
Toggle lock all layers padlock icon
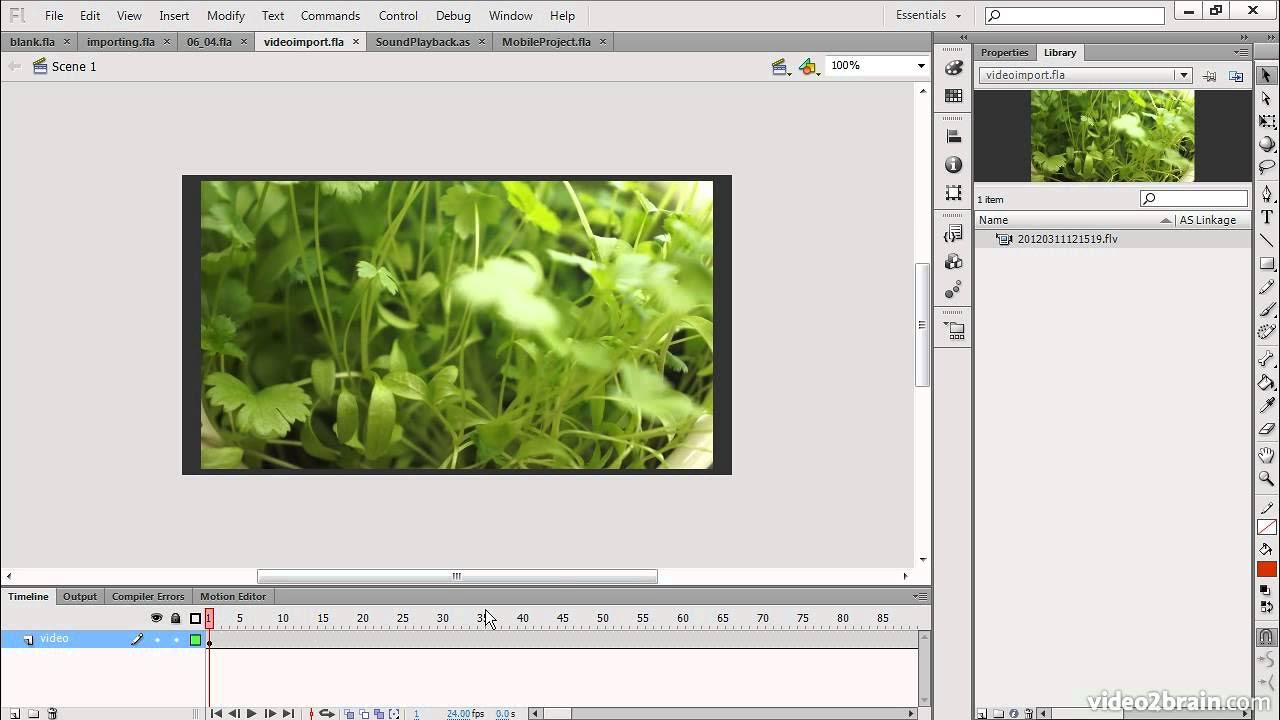pyautogui.click(x=176, y=618)
